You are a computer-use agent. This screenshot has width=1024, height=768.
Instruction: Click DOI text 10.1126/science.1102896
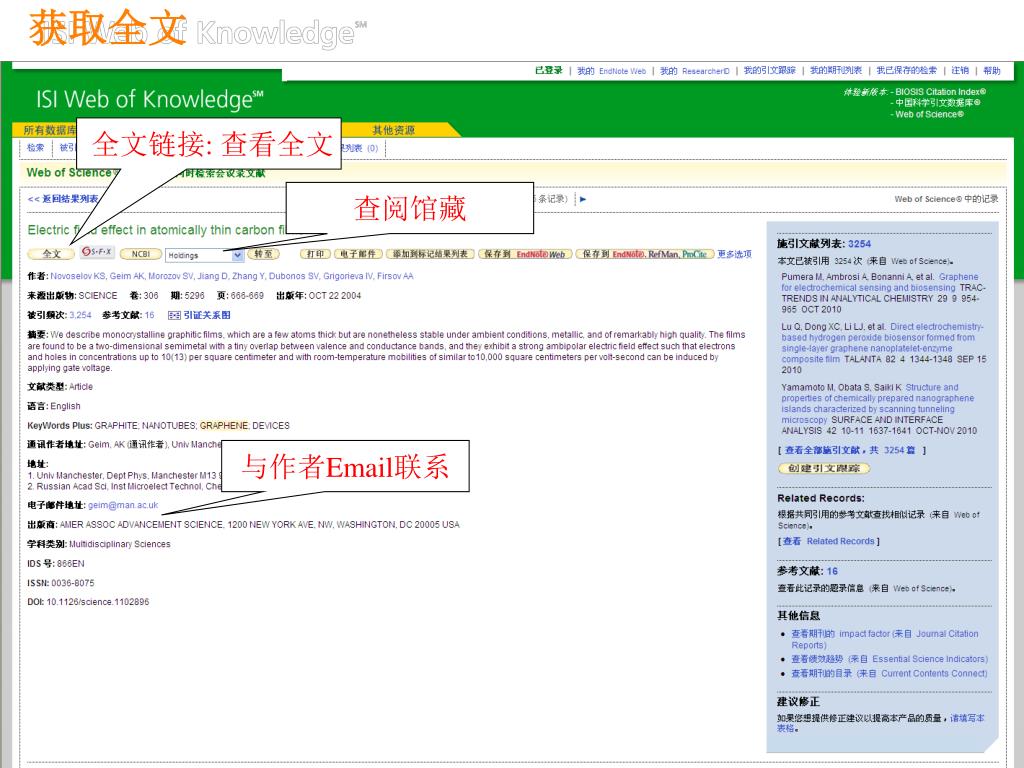(x=97, y=602)
